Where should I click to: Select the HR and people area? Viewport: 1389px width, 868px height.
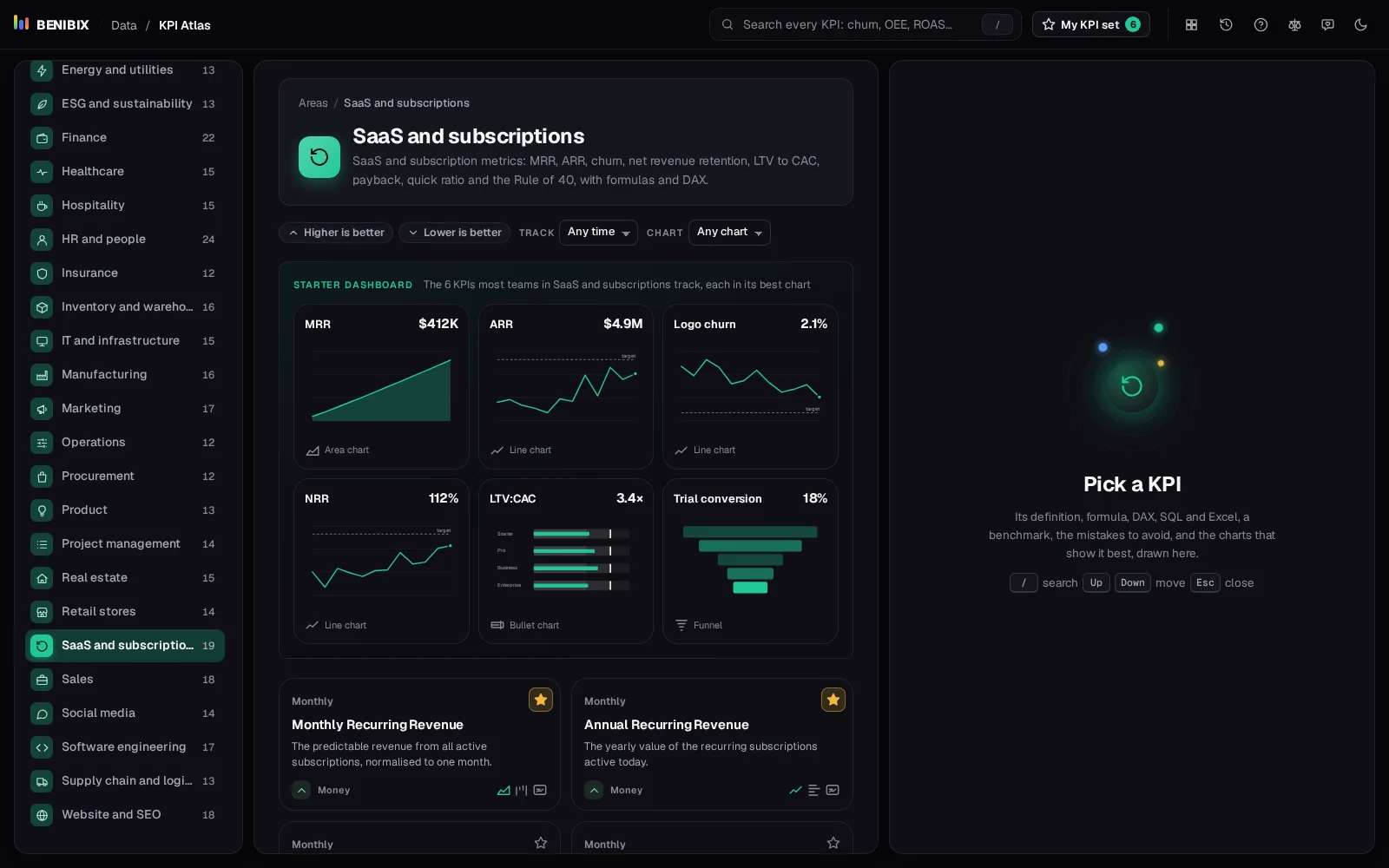click(x=125, y=240)
